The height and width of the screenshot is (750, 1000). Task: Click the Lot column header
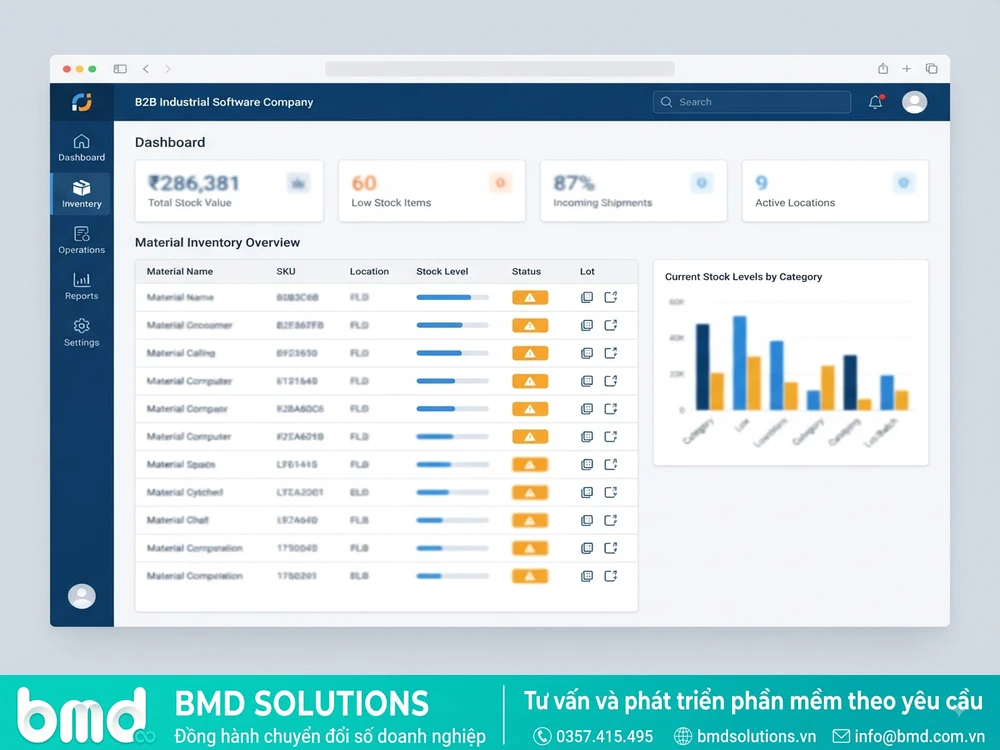[587, 271]
